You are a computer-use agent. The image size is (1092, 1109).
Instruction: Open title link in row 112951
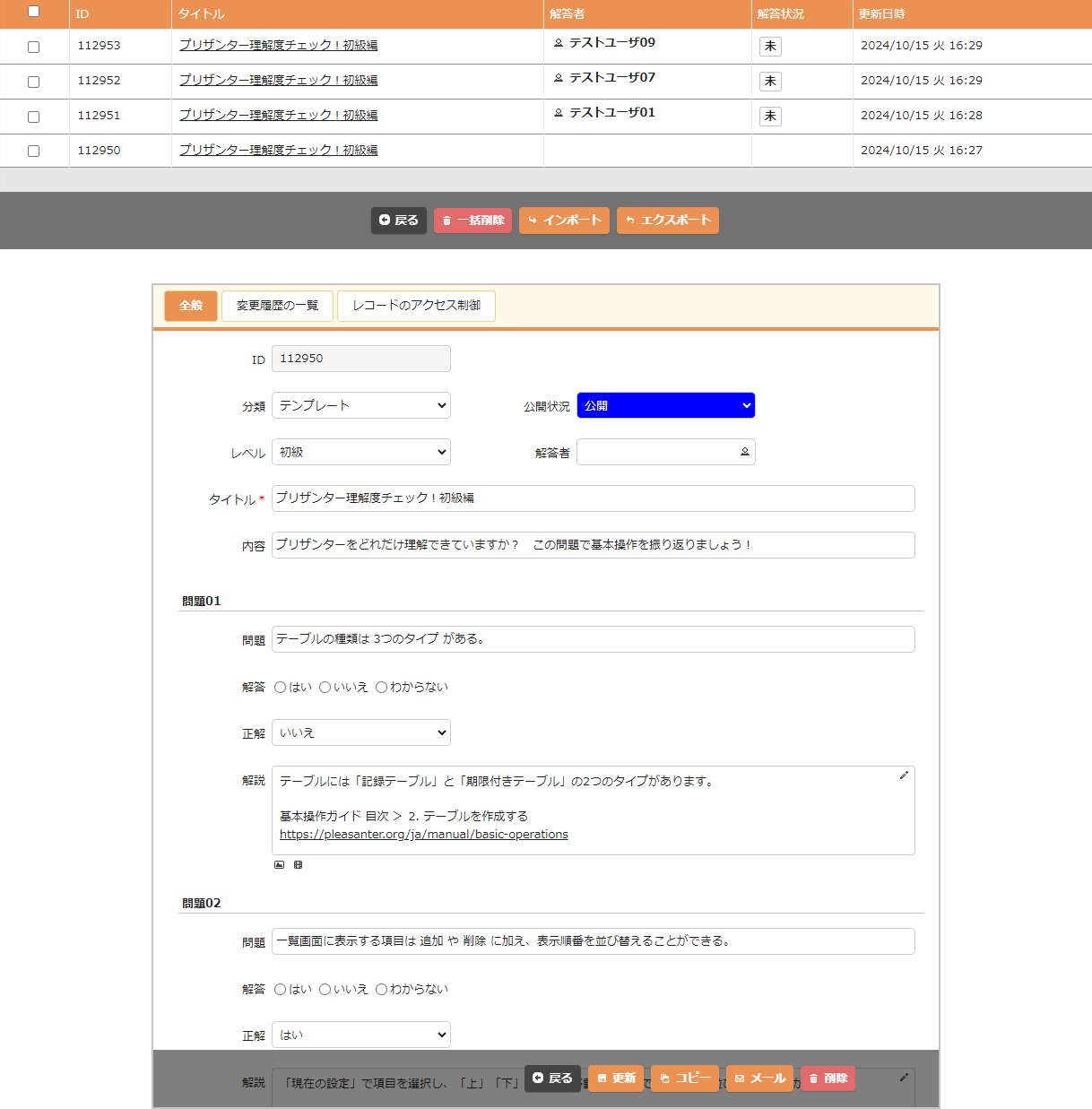pos(278,115)
